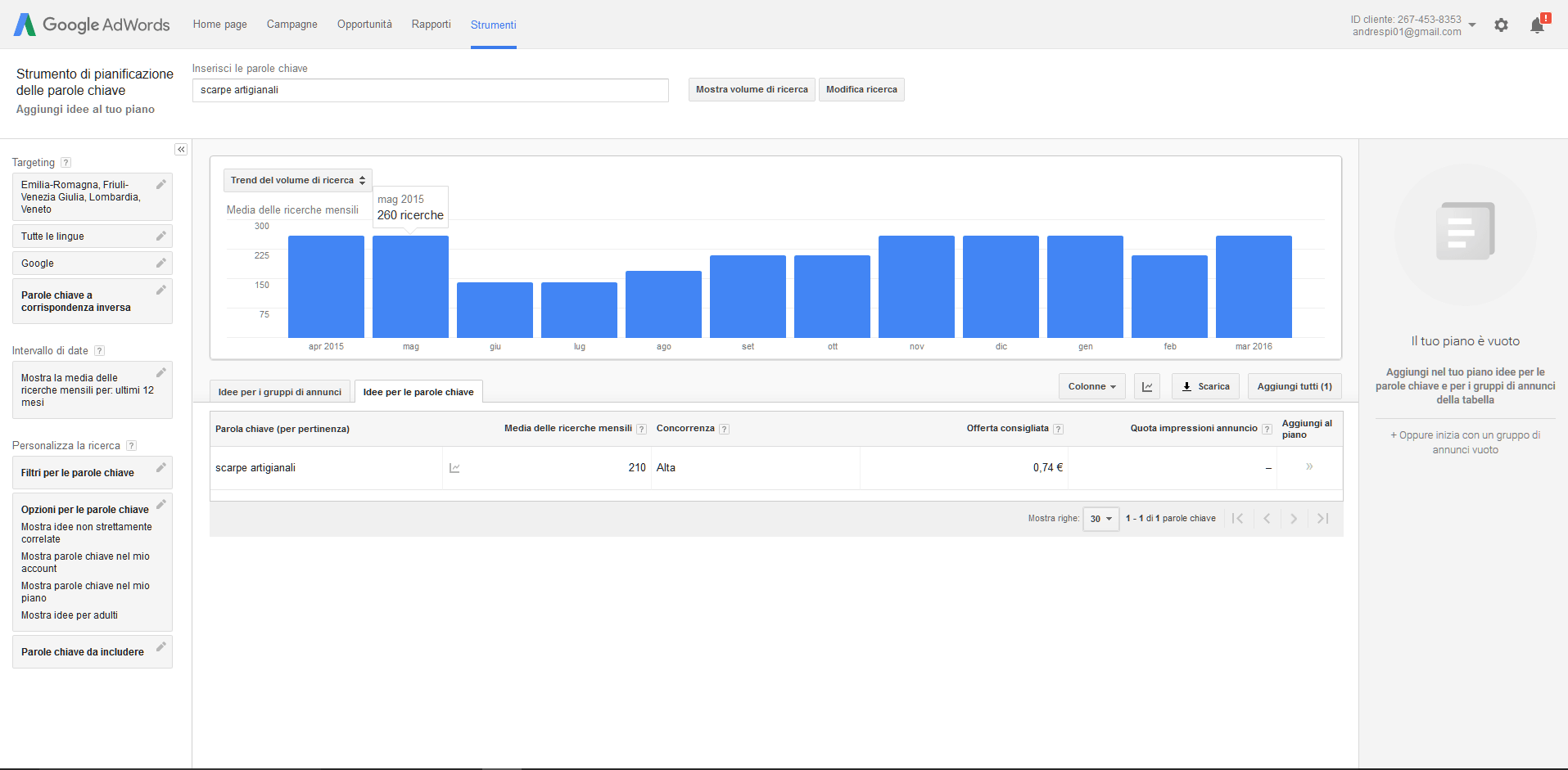Open the Opportunità tab
The height and width of the screenshot is (770, 1568).
pos(364,25)
